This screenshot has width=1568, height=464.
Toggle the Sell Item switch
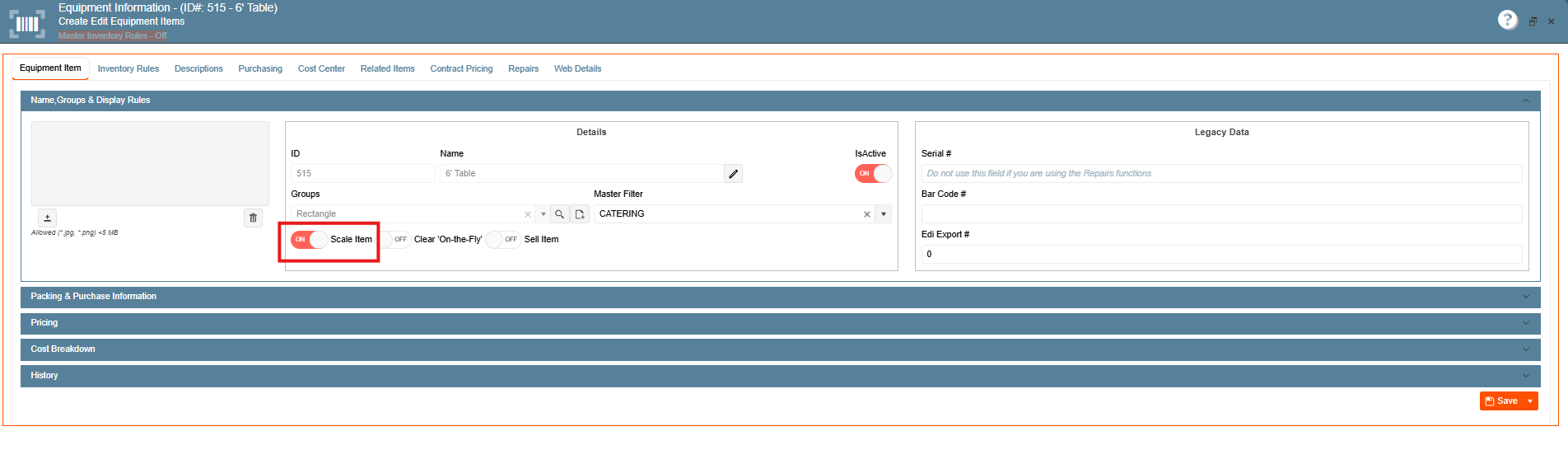503,239
